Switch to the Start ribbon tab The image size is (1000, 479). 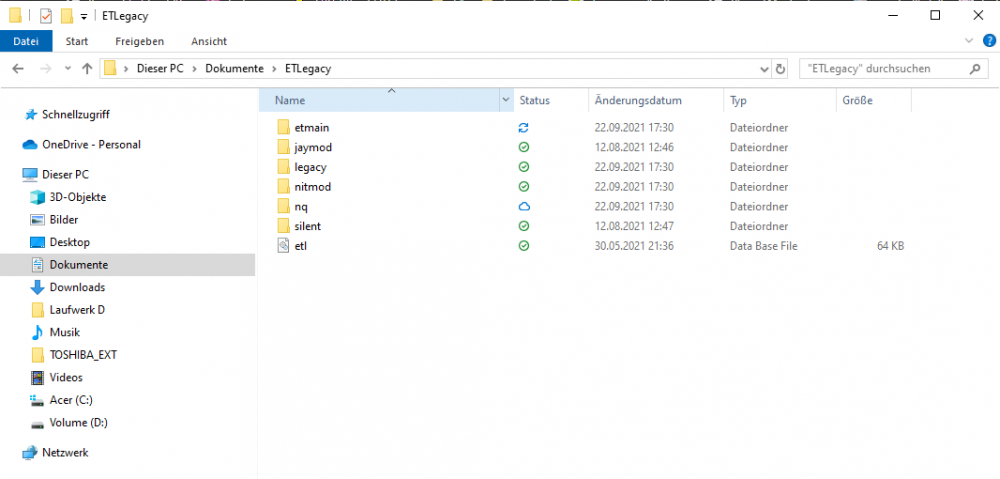click(x=77, y=41)
